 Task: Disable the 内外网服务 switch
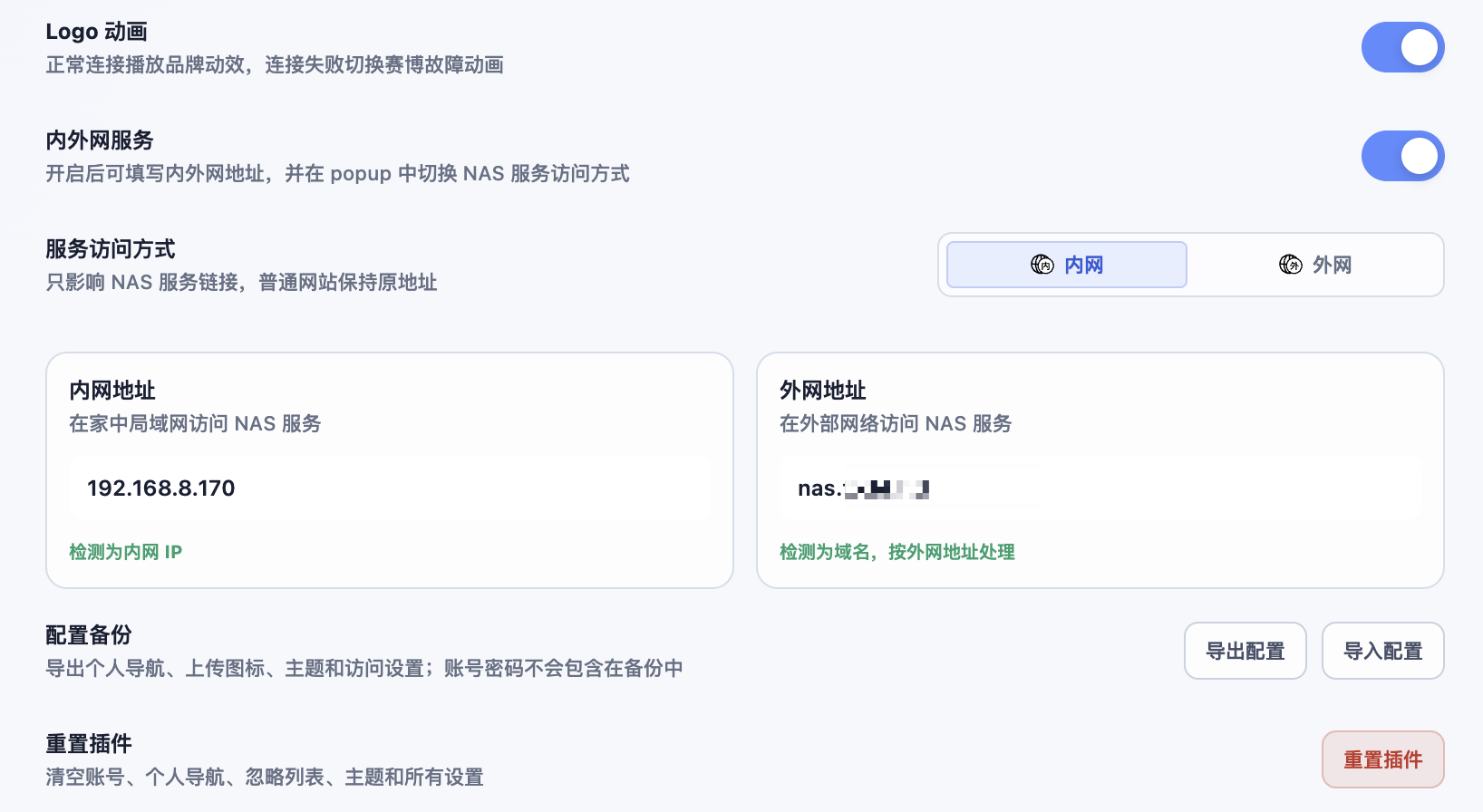coord(1402,156)
